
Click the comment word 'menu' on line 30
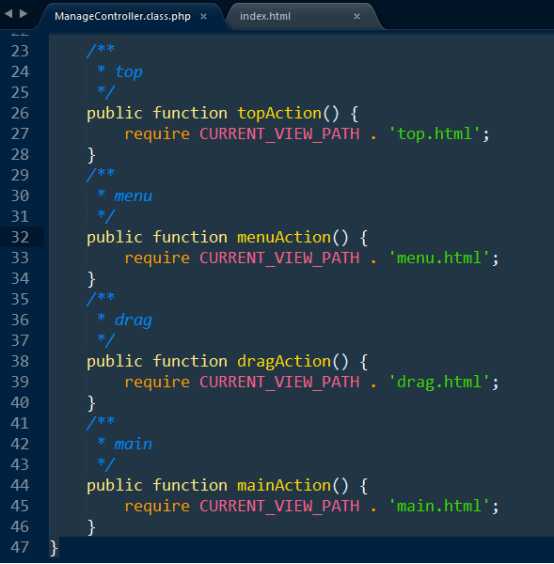pos(133,196)
